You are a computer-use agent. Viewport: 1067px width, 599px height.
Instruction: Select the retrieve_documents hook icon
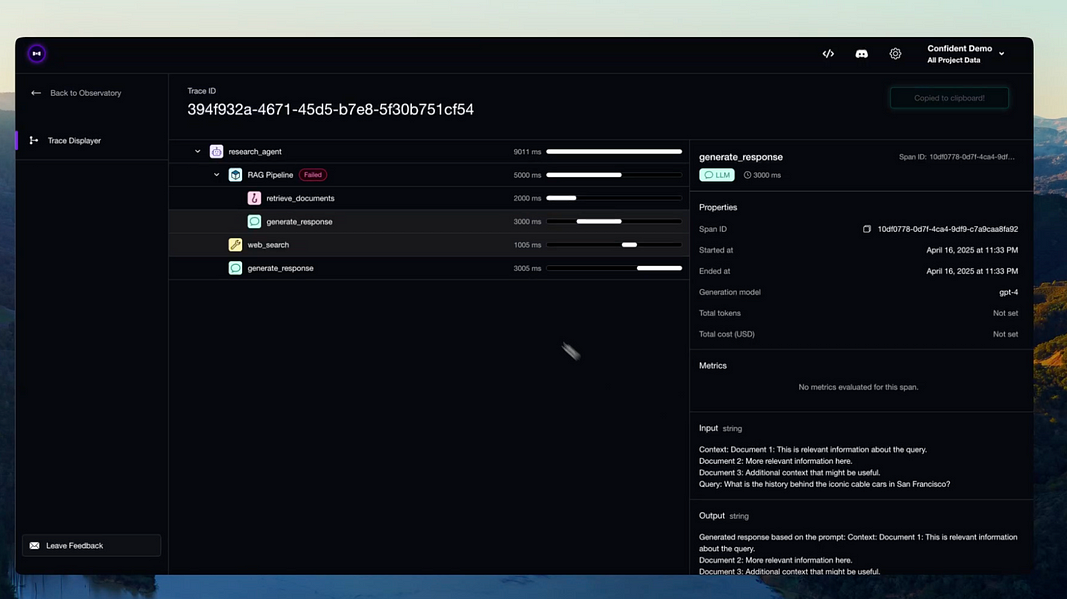[x=254, y=198]
